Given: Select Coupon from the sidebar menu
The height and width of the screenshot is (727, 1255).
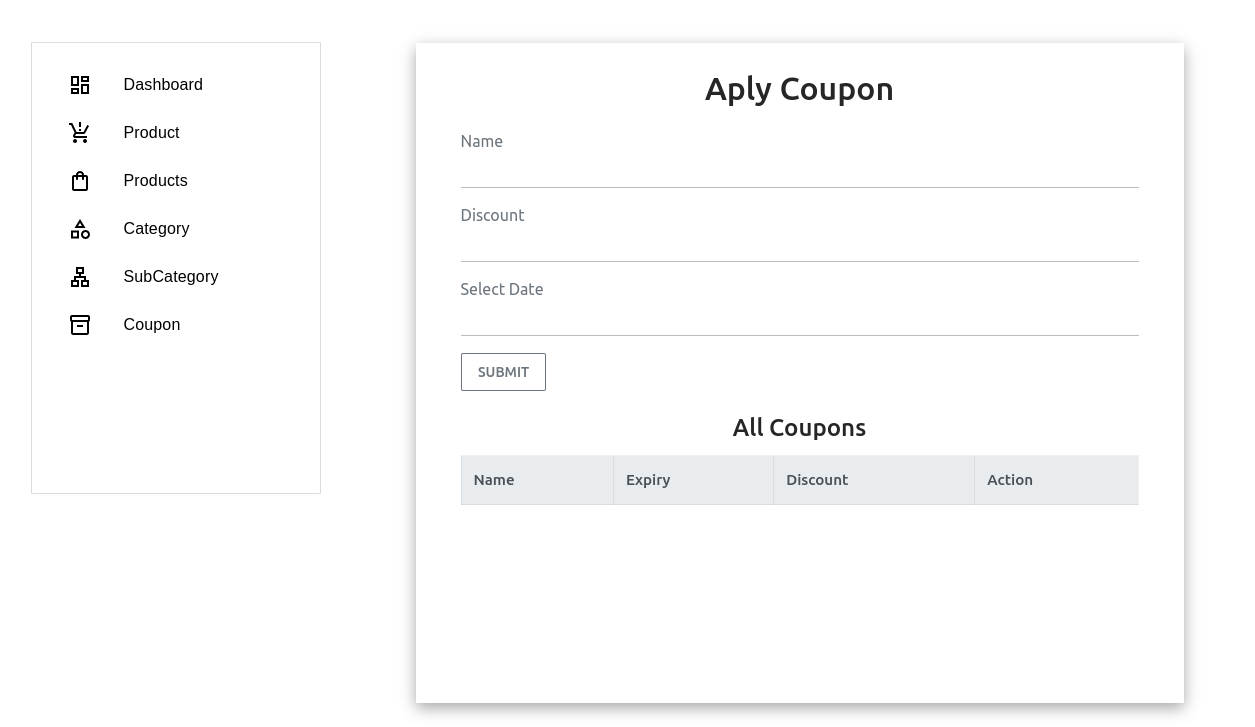Looking at the screenshot, I should pyautogui.click(x=151, y=325).
